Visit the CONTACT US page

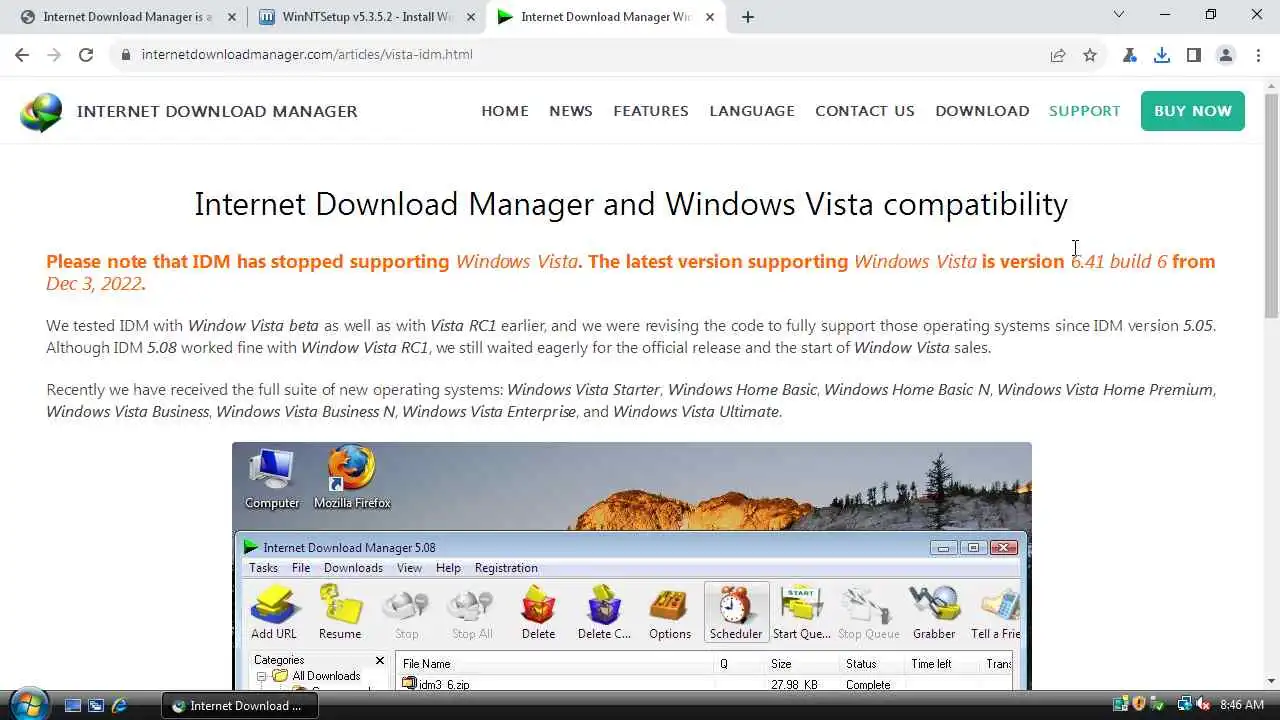pyautogui.click(x=865, y=111)
